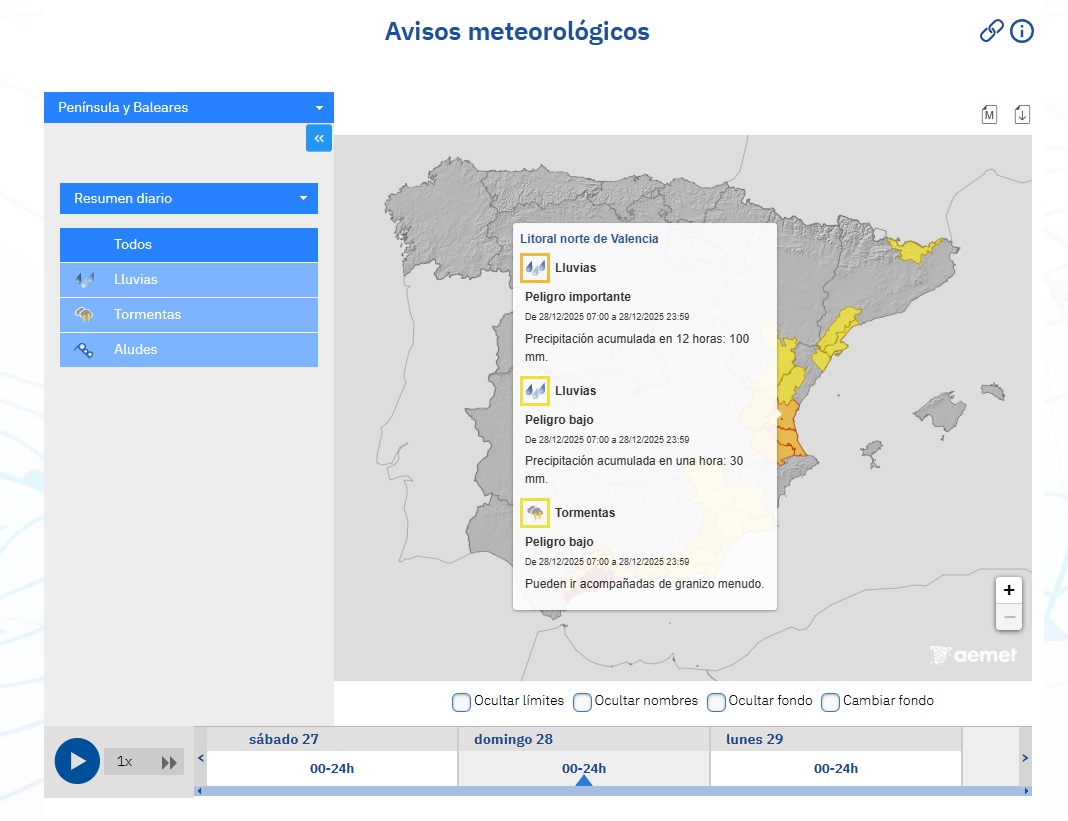Check the Ocultar nombres option
Screen dimensions: 1068x821
(582, 703)
